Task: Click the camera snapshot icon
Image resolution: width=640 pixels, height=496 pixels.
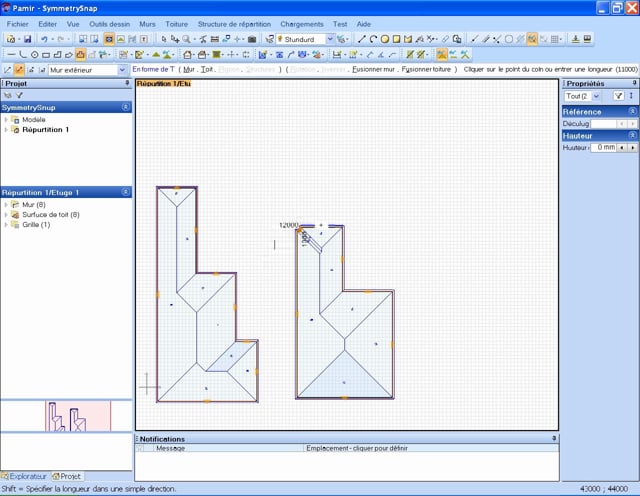Action: [252, 39]
